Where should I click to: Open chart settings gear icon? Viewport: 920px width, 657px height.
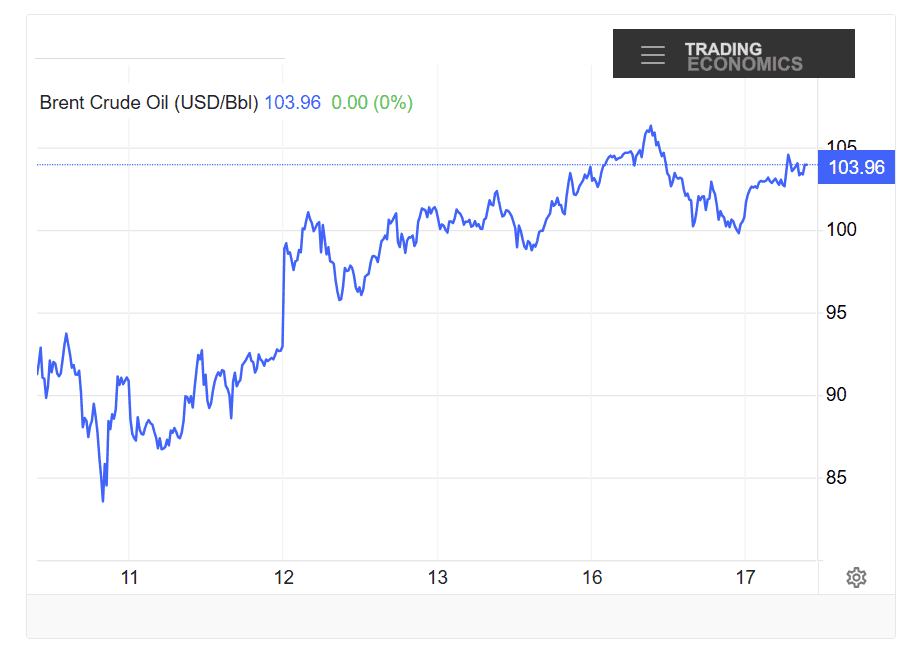click(x=855, y=577)
